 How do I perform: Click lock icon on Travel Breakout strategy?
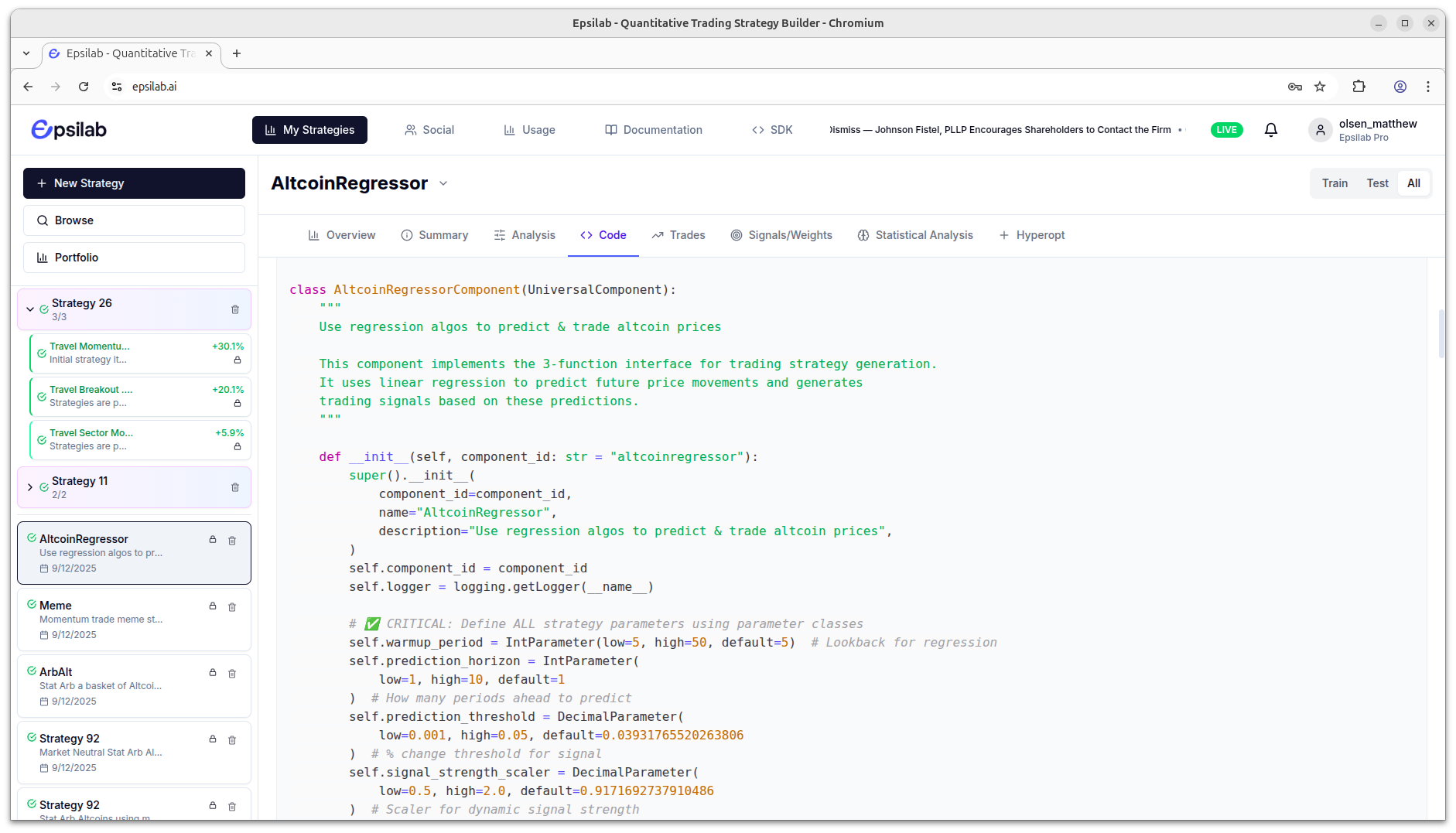pos(238,403)
